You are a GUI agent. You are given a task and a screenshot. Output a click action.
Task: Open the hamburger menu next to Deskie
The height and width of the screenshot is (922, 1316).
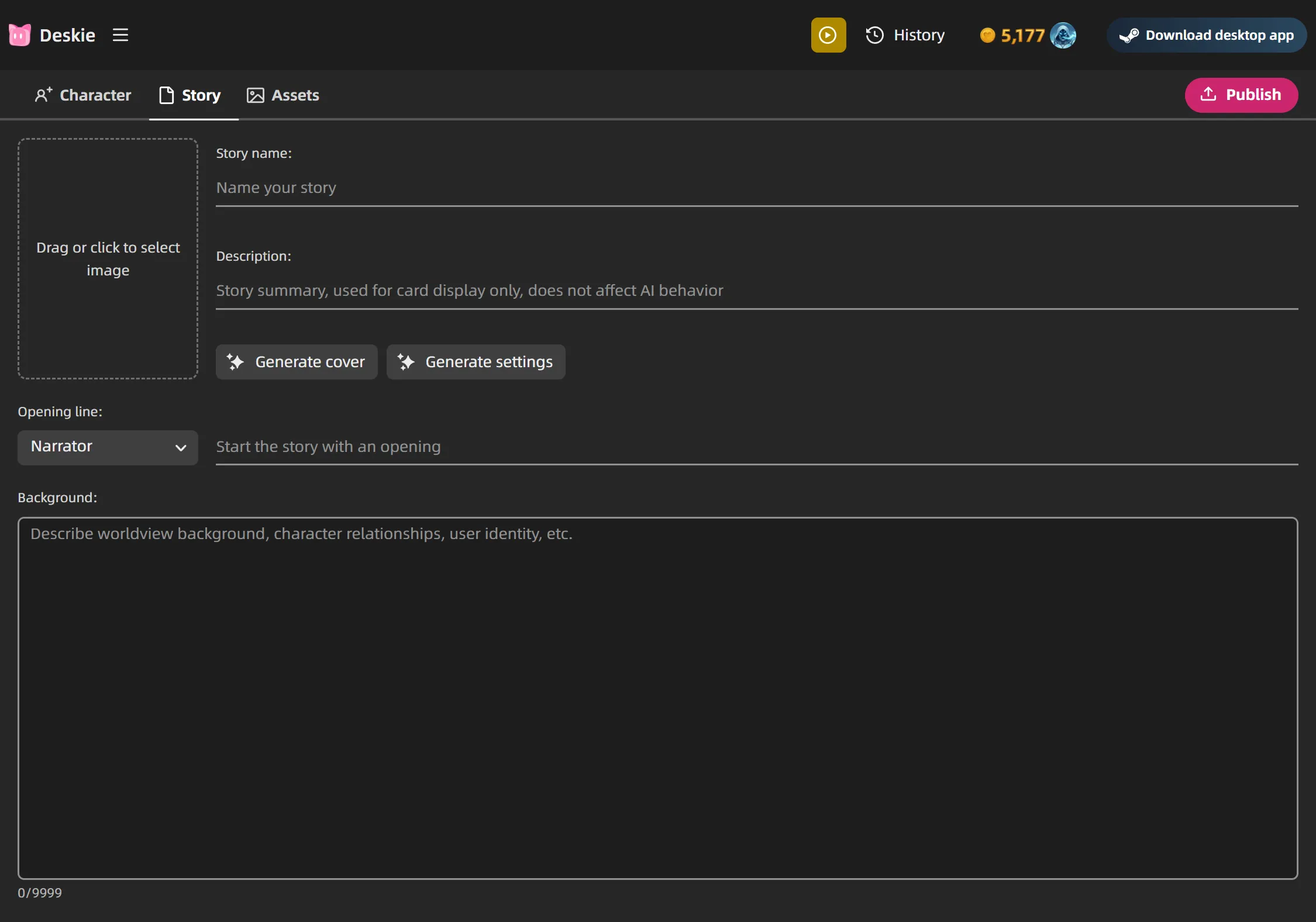coord(120,35)
